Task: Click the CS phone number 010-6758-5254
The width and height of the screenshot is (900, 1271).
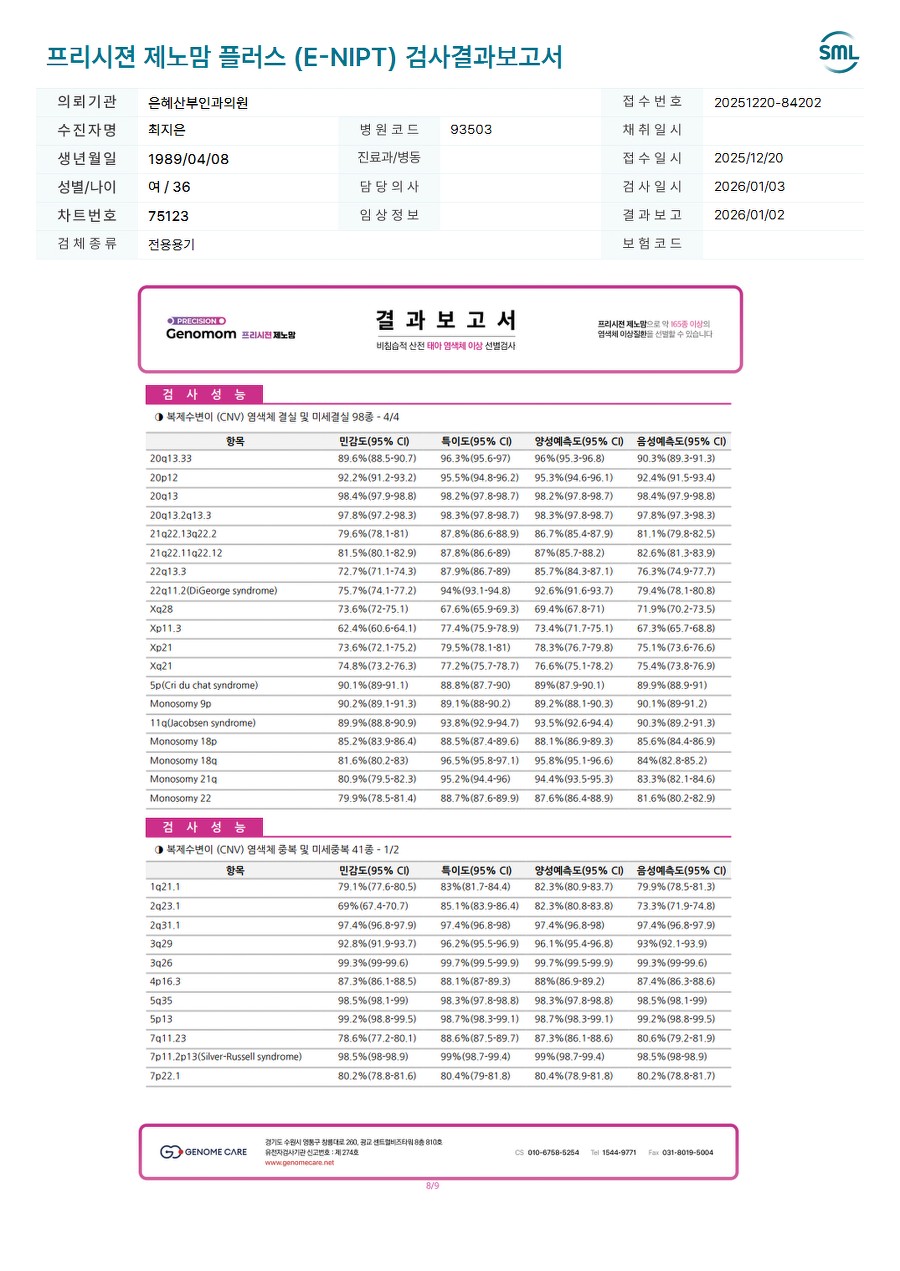Action: click(553, 1152)
